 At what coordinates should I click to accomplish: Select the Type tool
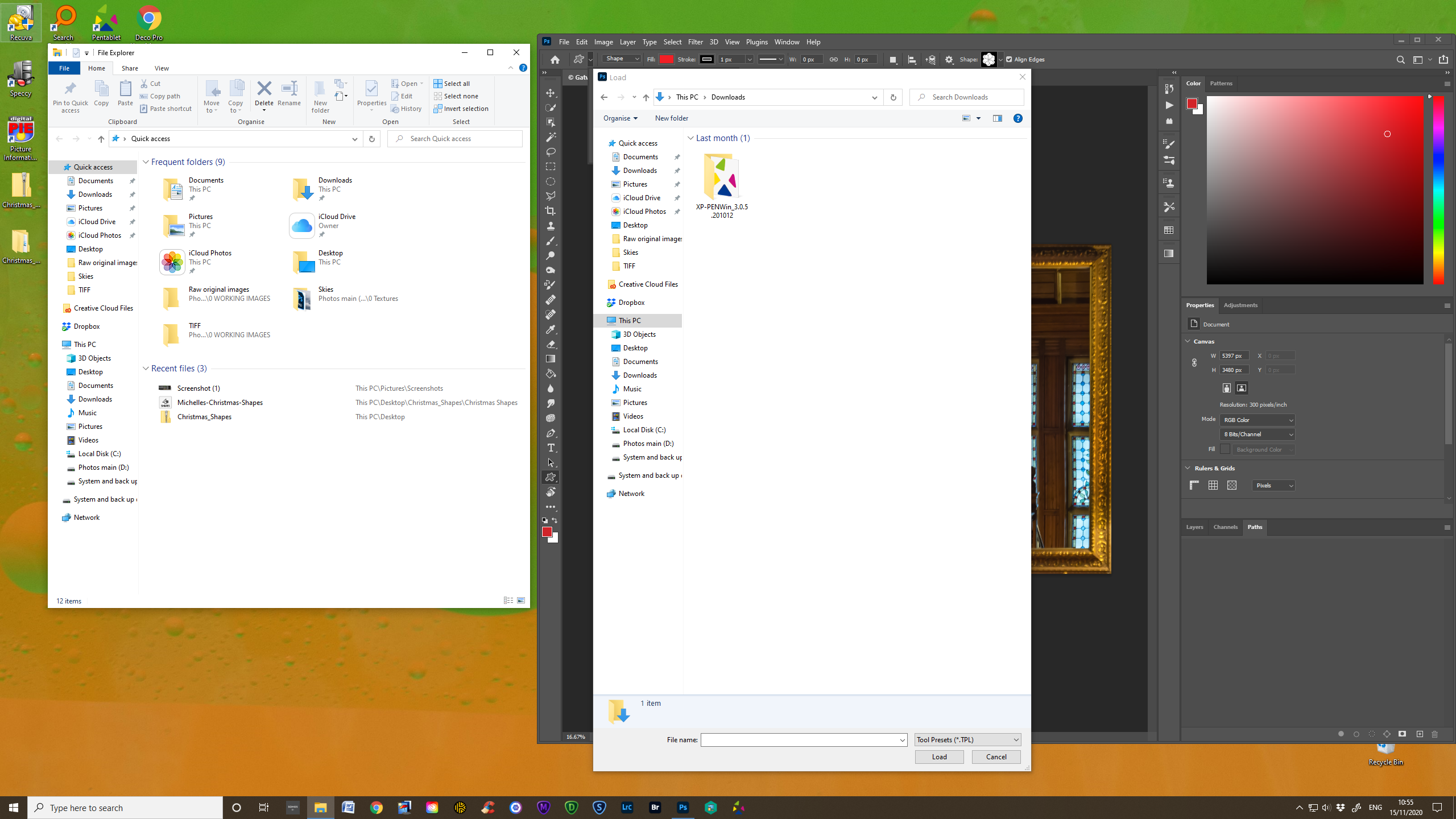click(550, 448)
